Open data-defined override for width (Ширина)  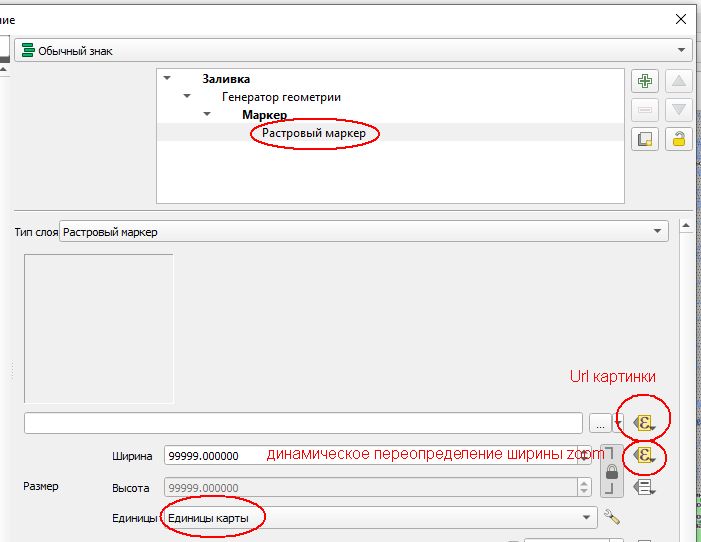tap(644, 455)
